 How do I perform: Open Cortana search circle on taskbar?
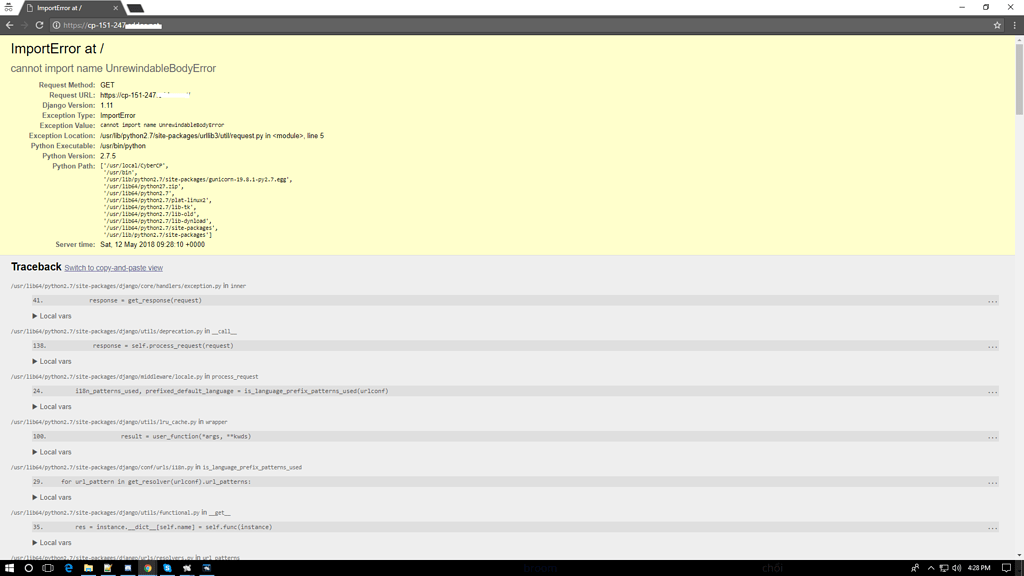[29, 568]
